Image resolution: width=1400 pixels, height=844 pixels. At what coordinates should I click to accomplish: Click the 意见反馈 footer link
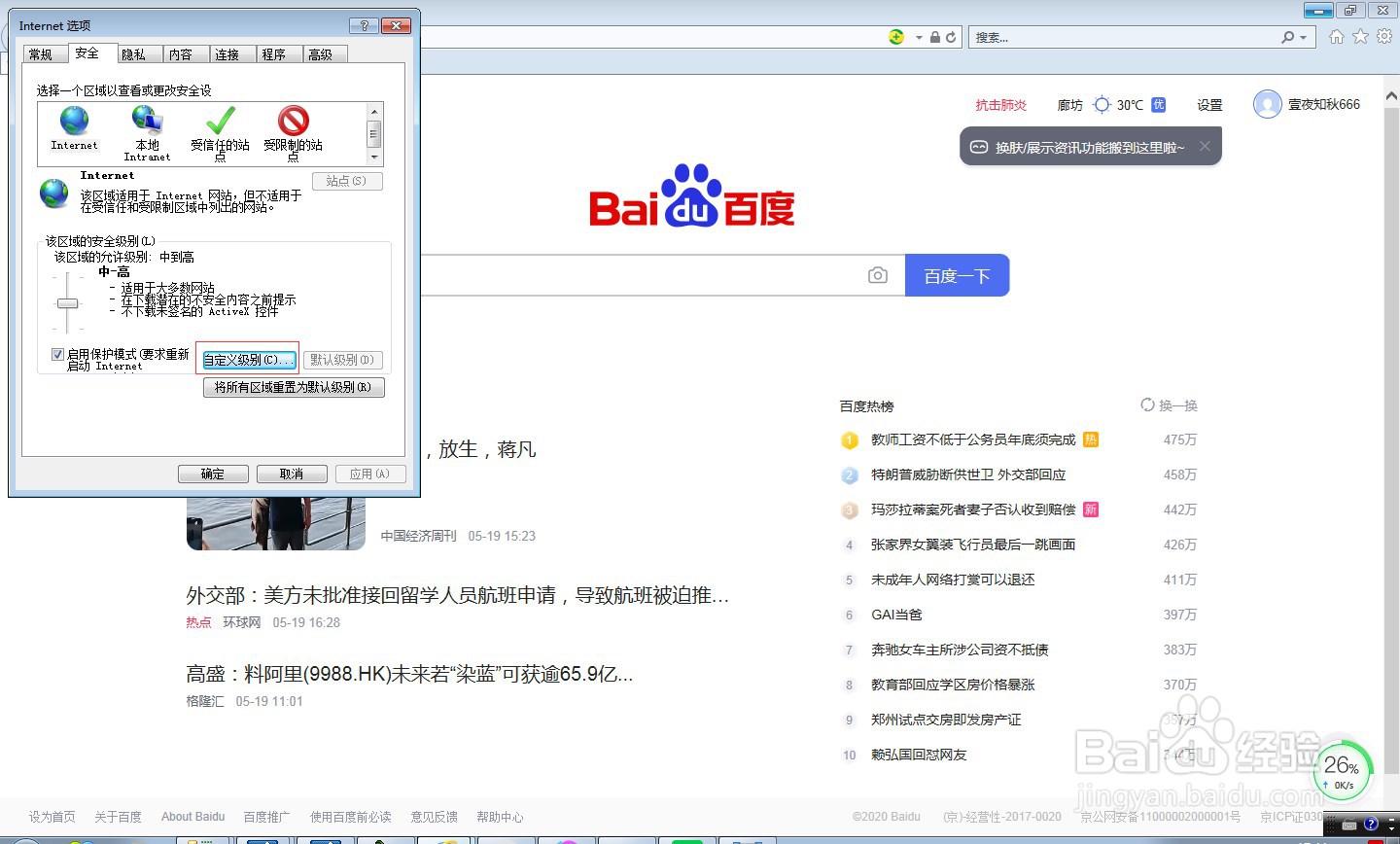[x=434, y=817]
